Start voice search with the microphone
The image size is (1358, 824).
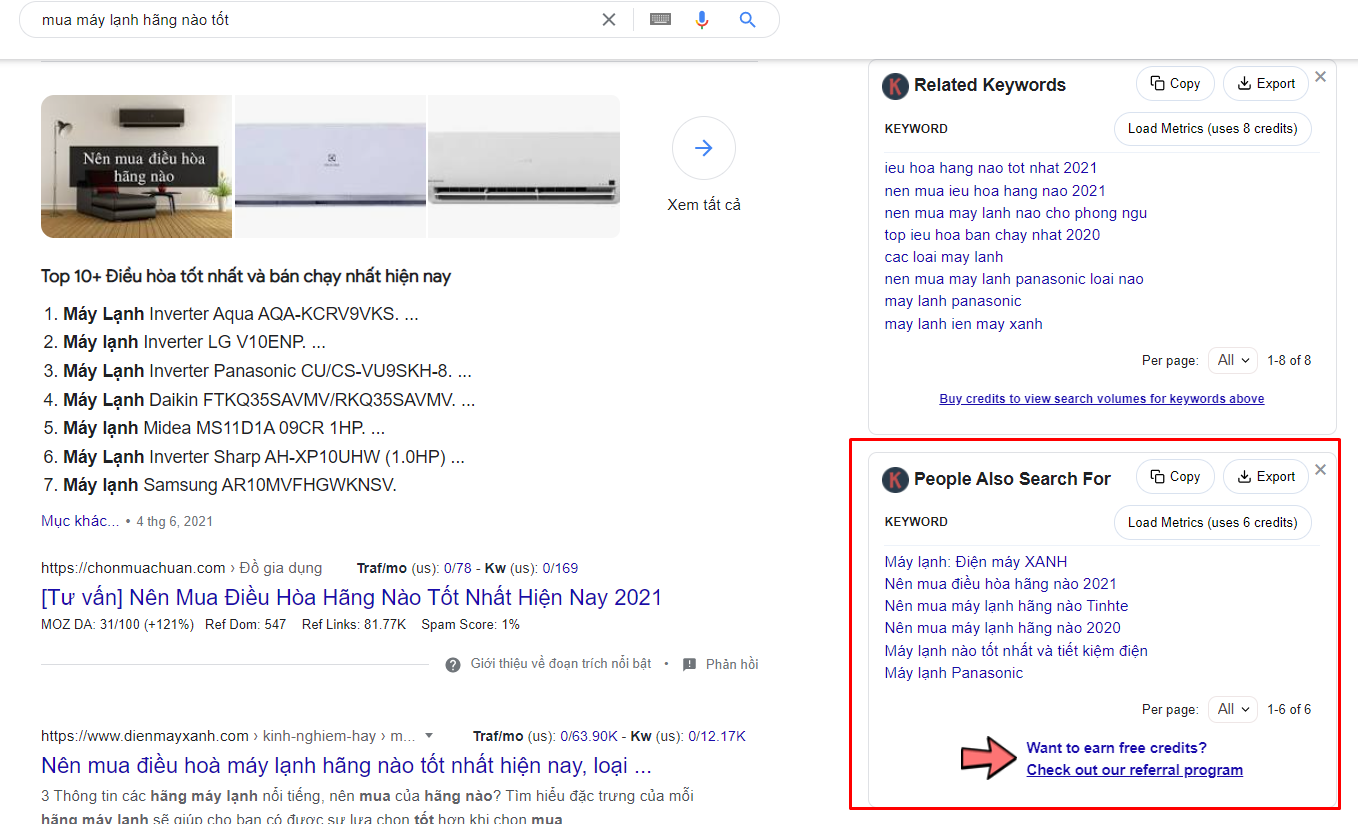702,20
